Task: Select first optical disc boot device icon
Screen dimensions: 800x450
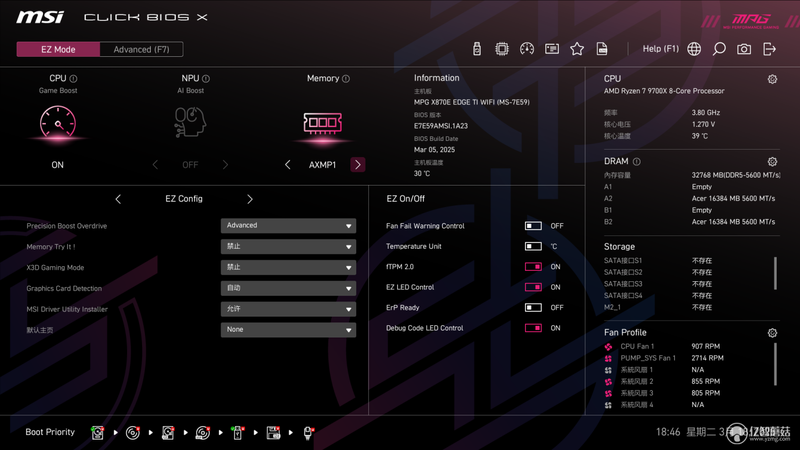Action: point(133,433)
